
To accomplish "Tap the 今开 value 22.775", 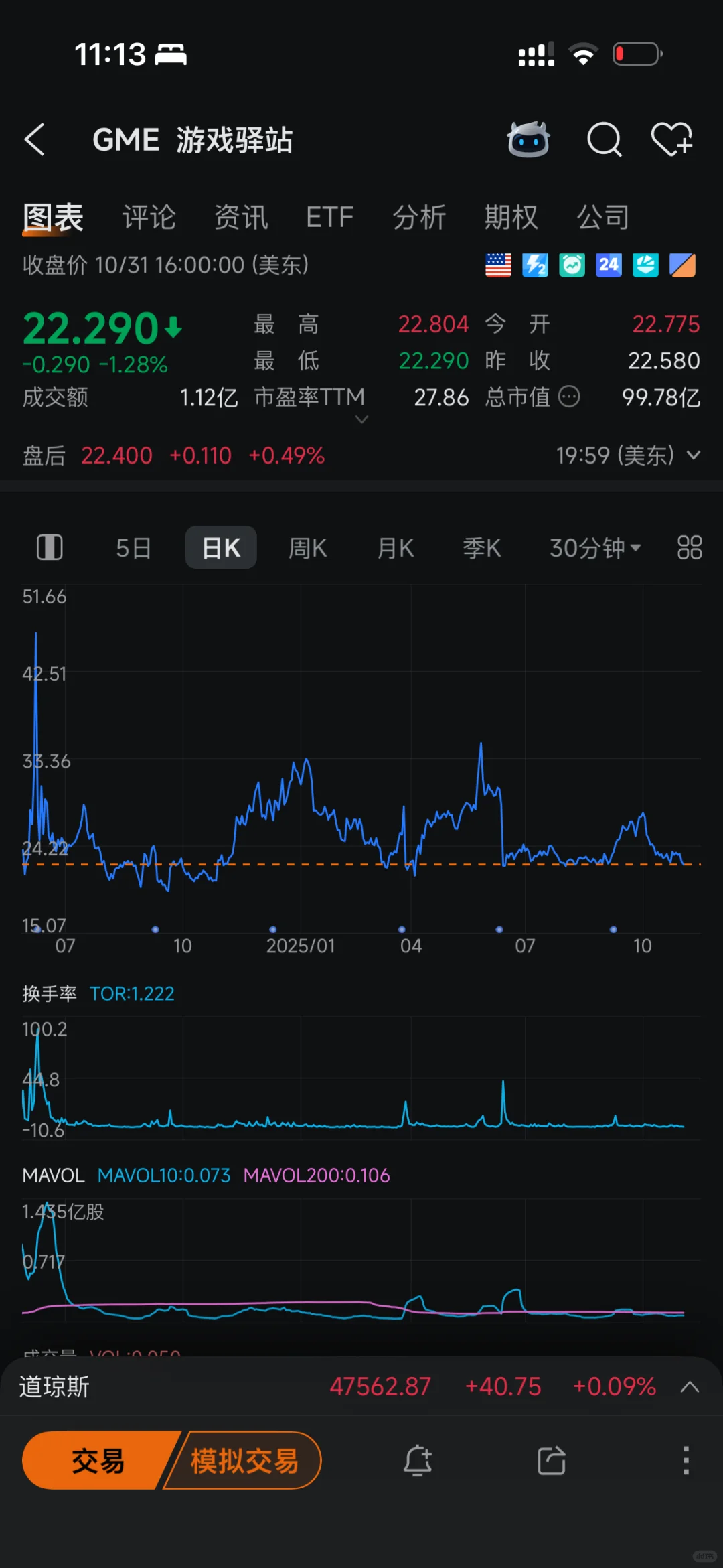I will pyautogui.click(x=666, y=324).
